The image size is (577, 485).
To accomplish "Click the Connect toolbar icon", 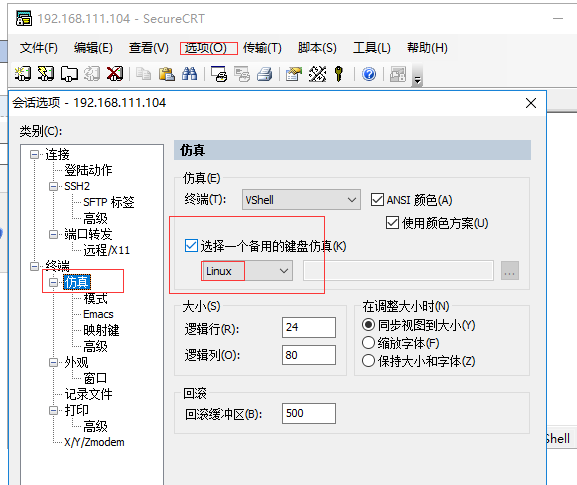I will coord(23,74).
